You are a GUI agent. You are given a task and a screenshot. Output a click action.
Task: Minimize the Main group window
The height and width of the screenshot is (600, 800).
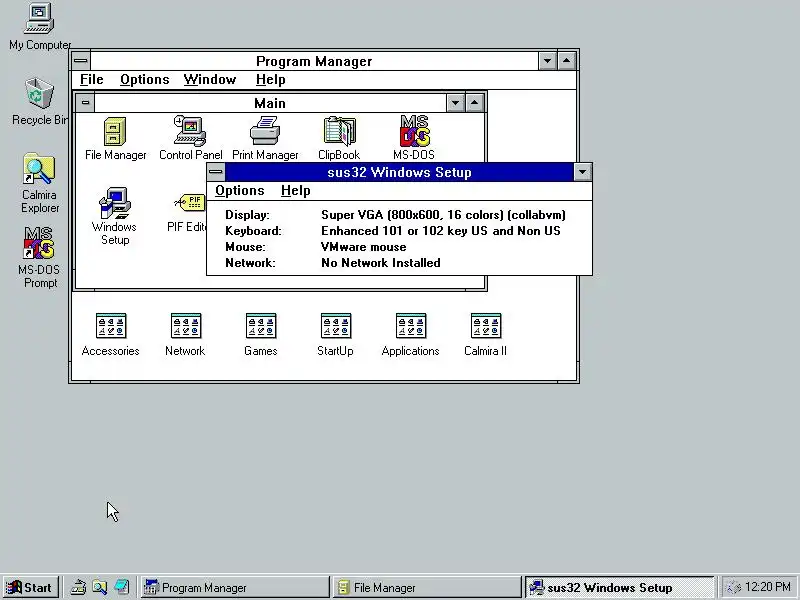point(455,103)
